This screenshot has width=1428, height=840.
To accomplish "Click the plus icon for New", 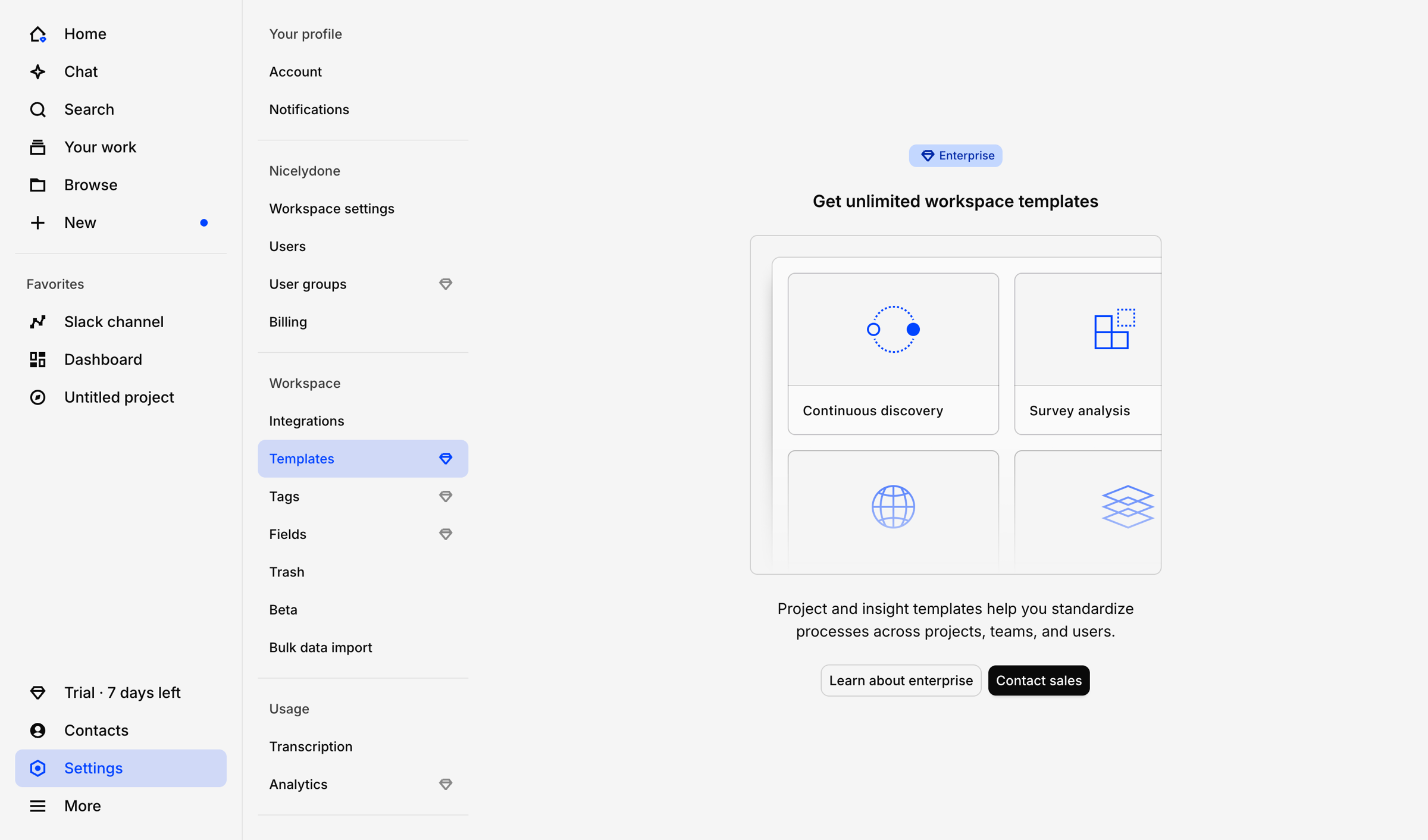I will (x=38, y=222).
